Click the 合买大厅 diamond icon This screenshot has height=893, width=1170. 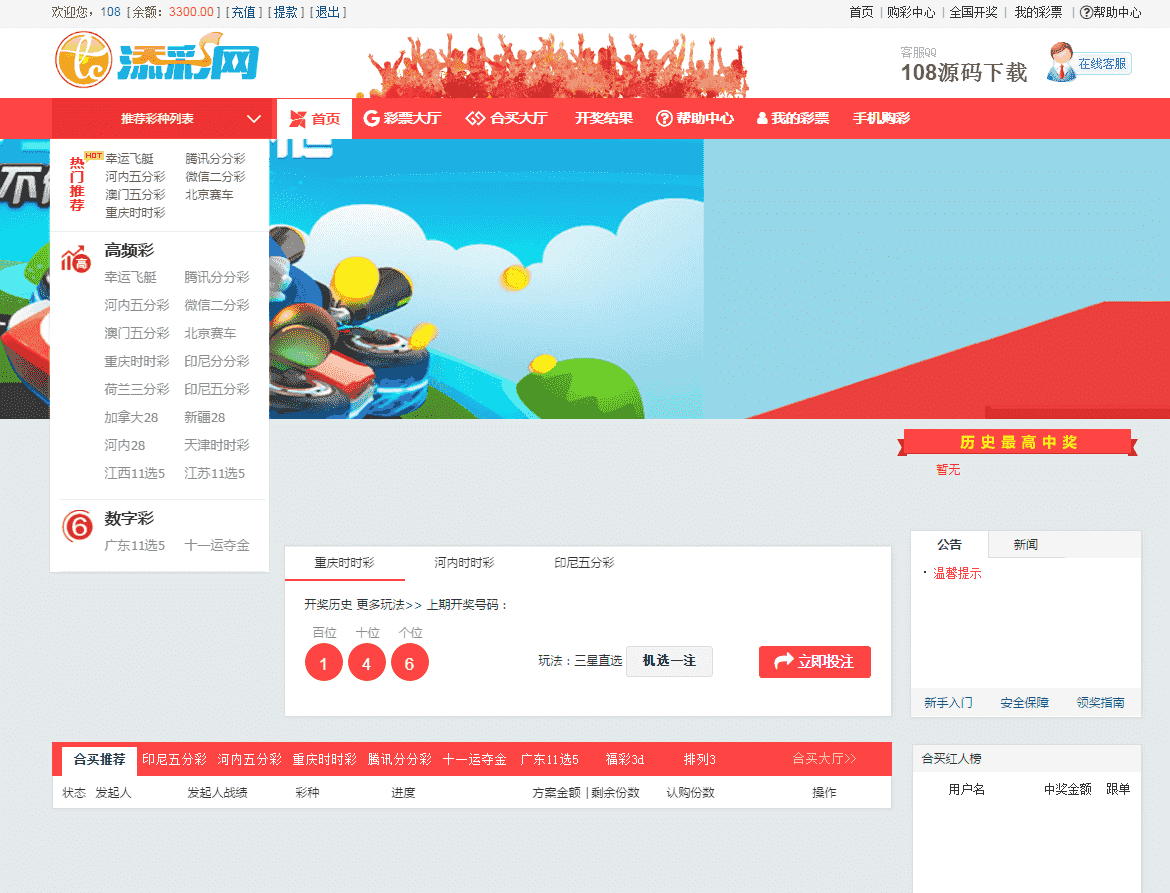pyautogui.click(x=474, y=118)
